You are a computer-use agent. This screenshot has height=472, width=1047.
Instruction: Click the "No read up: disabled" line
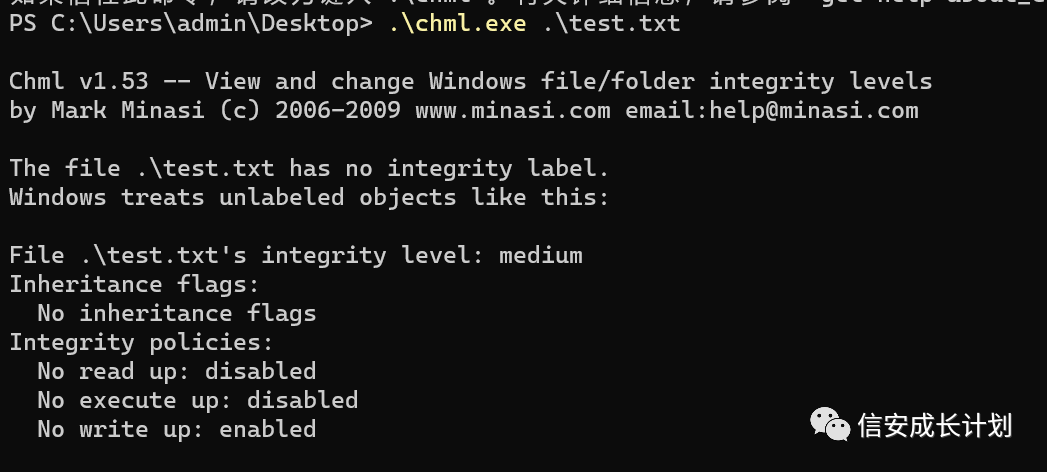pyautogui.click(x=177, y=371)
